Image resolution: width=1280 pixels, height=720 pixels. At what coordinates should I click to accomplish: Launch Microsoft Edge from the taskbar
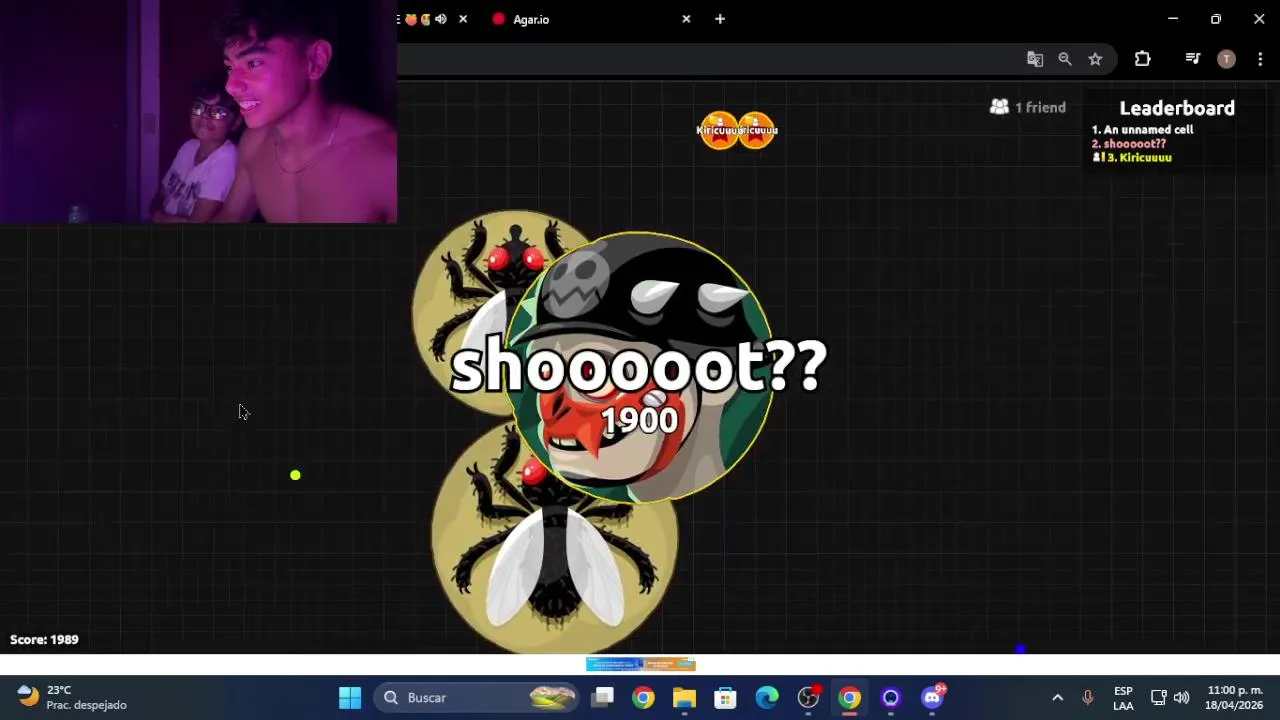click(767, 697)
